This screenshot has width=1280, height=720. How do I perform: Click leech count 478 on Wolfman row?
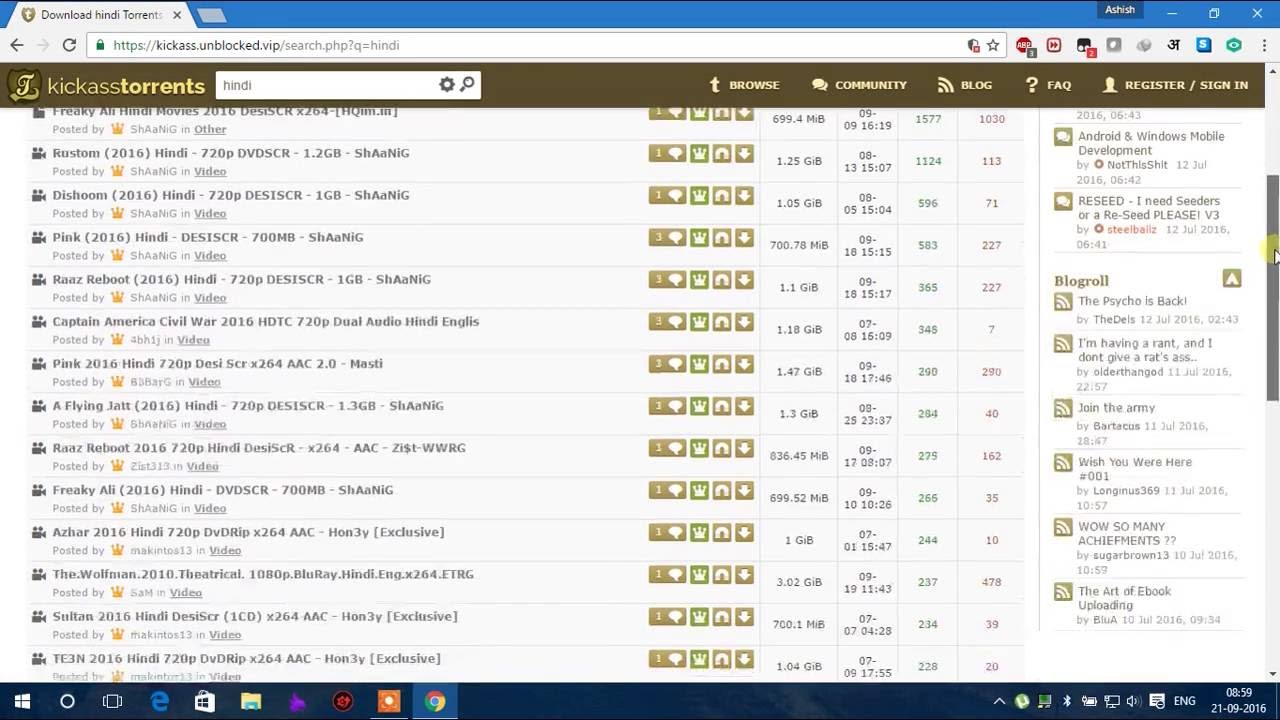(991, 582)
